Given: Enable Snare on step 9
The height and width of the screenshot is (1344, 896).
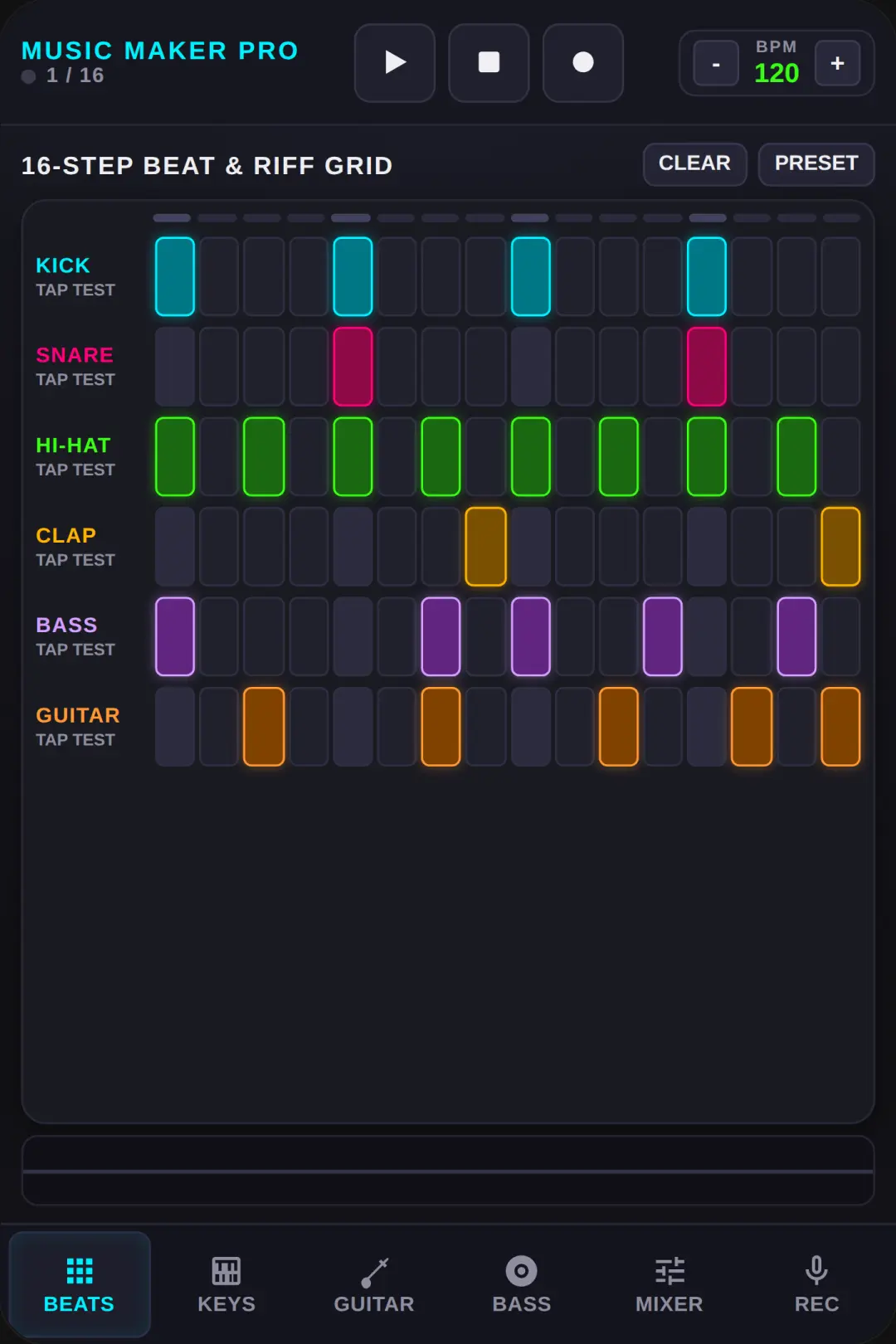Looking at the screenshot, I should point(531,367).
